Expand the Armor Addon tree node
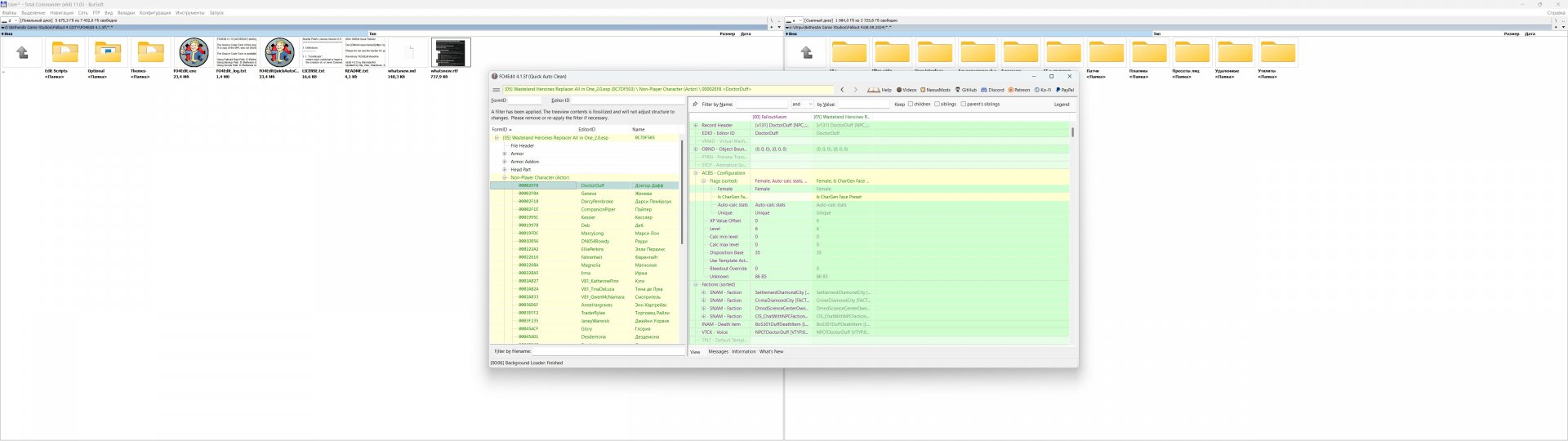Screen dimensions: 1568x441 [x=505, y=162]
